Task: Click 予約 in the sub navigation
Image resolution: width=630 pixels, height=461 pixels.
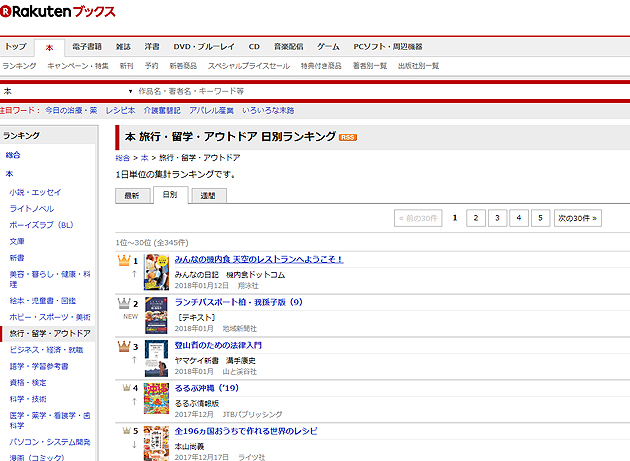Action: point(151,66)
